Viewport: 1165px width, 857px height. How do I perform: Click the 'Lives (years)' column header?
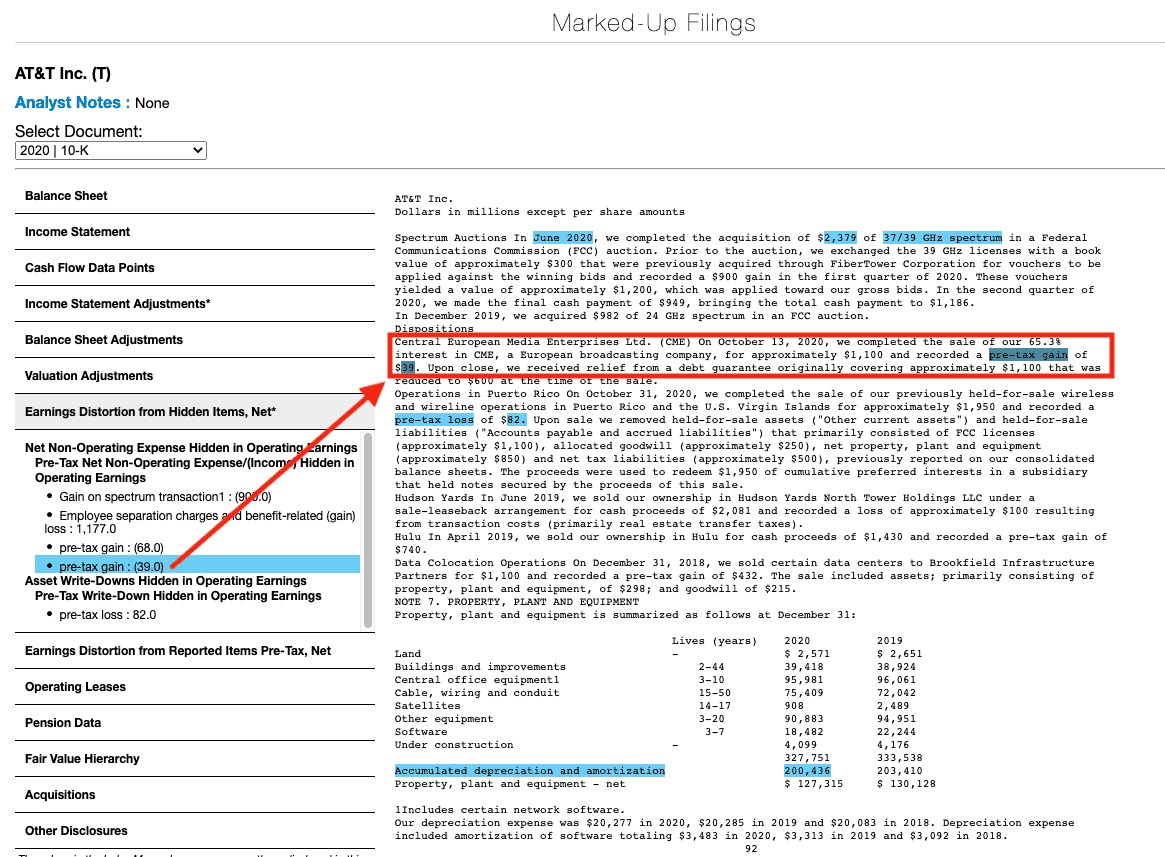(715, 641)
